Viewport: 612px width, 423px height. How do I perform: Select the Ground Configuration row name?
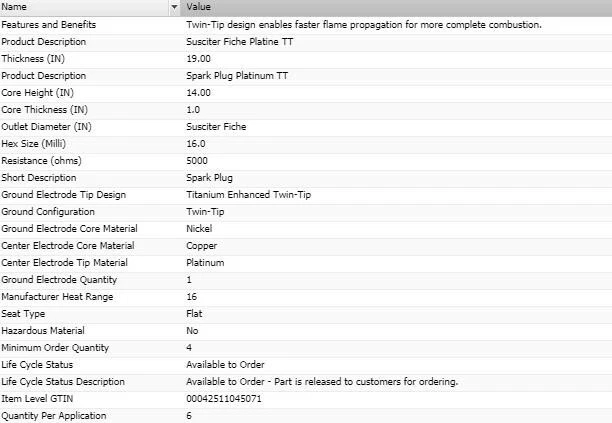click(x=48, y=212)
